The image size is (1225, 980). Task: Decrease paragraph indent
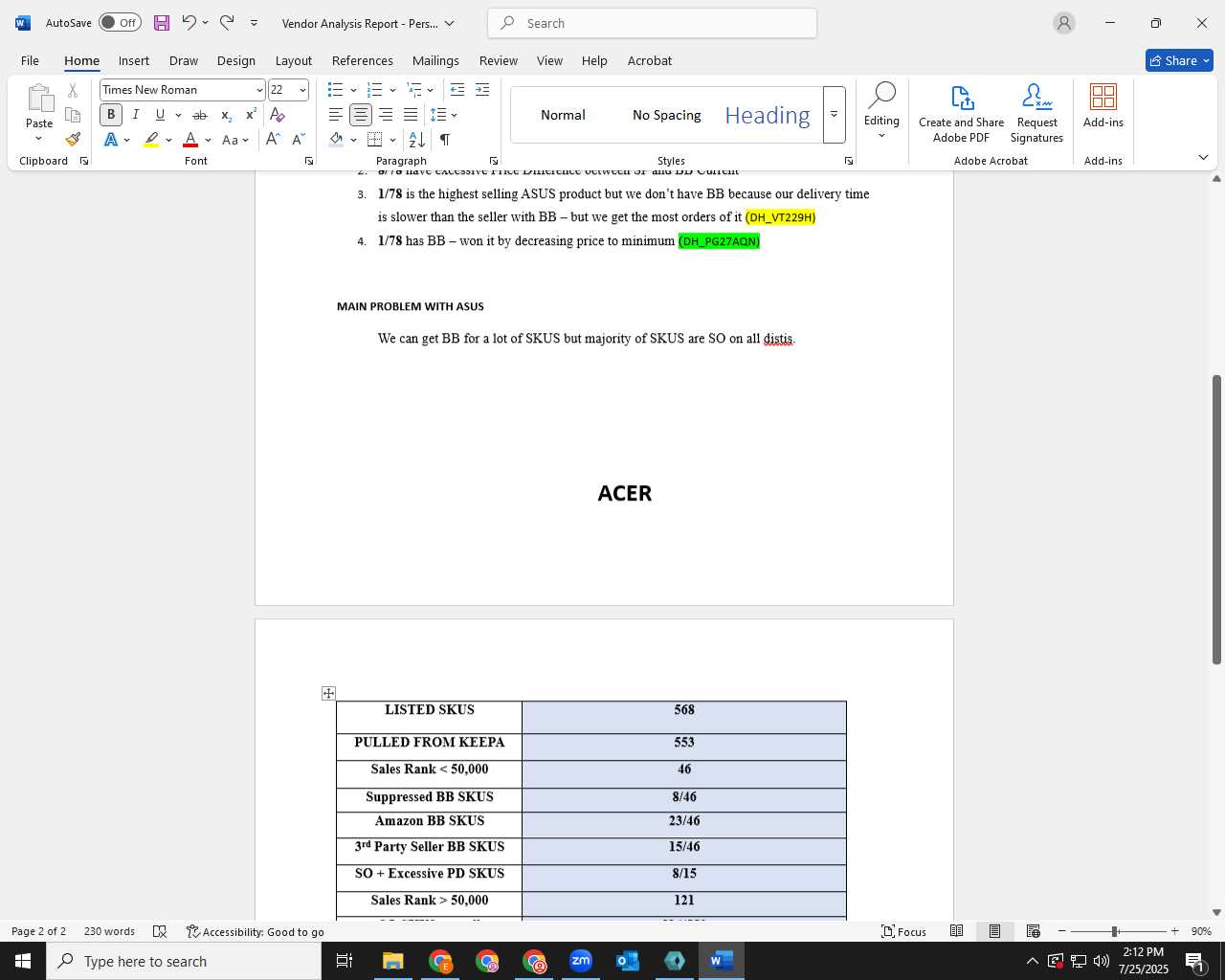click(457, 90)
